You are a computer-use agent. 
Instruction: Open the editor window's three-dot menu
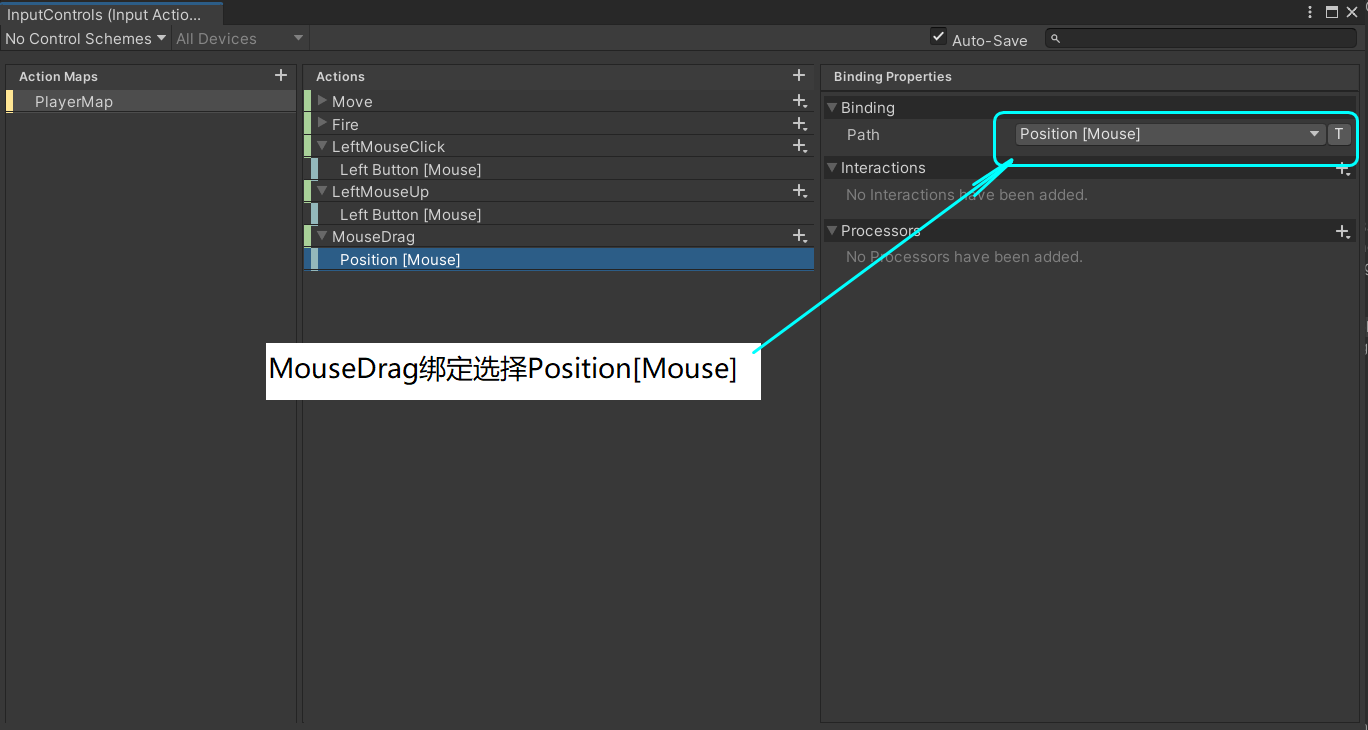(x=1310, y=12)
